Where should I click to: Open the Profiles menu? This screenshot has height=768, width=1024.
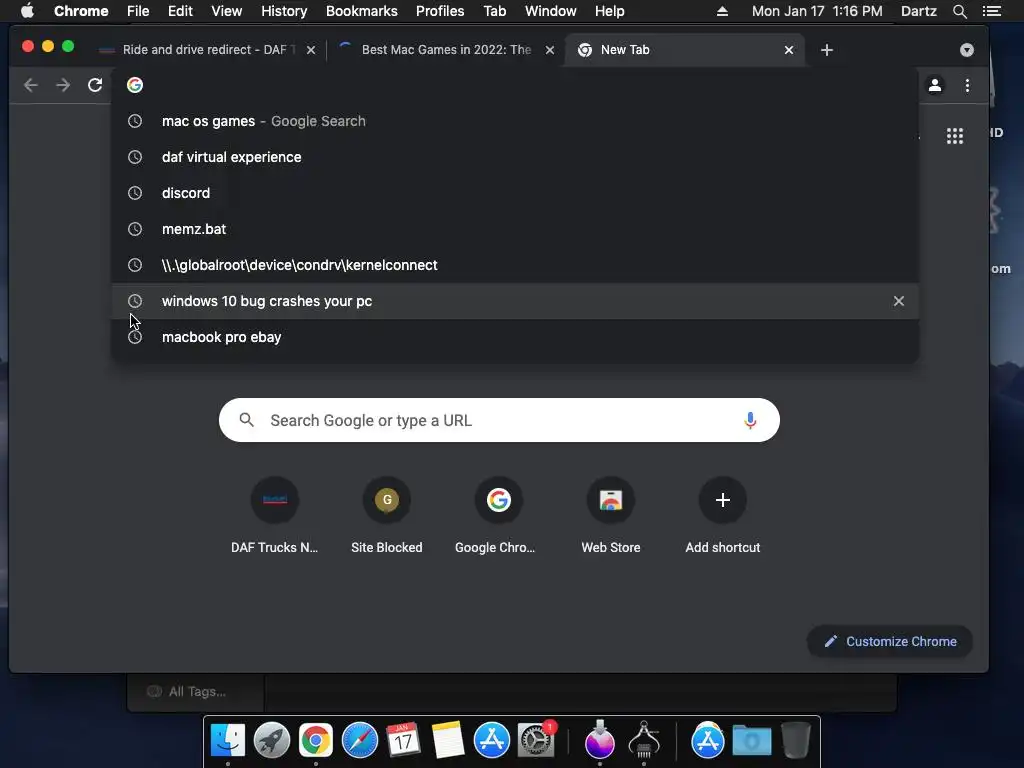point(440,11)
